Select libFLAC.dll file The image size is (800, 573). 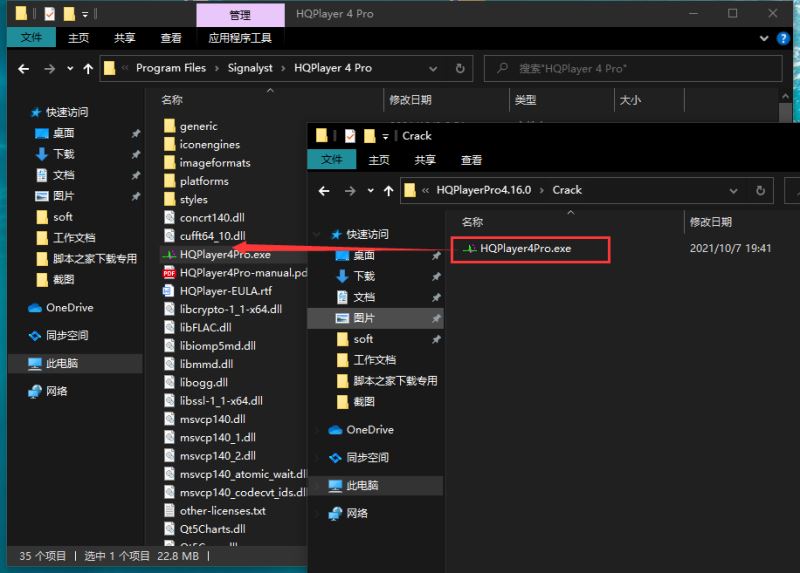197,328
